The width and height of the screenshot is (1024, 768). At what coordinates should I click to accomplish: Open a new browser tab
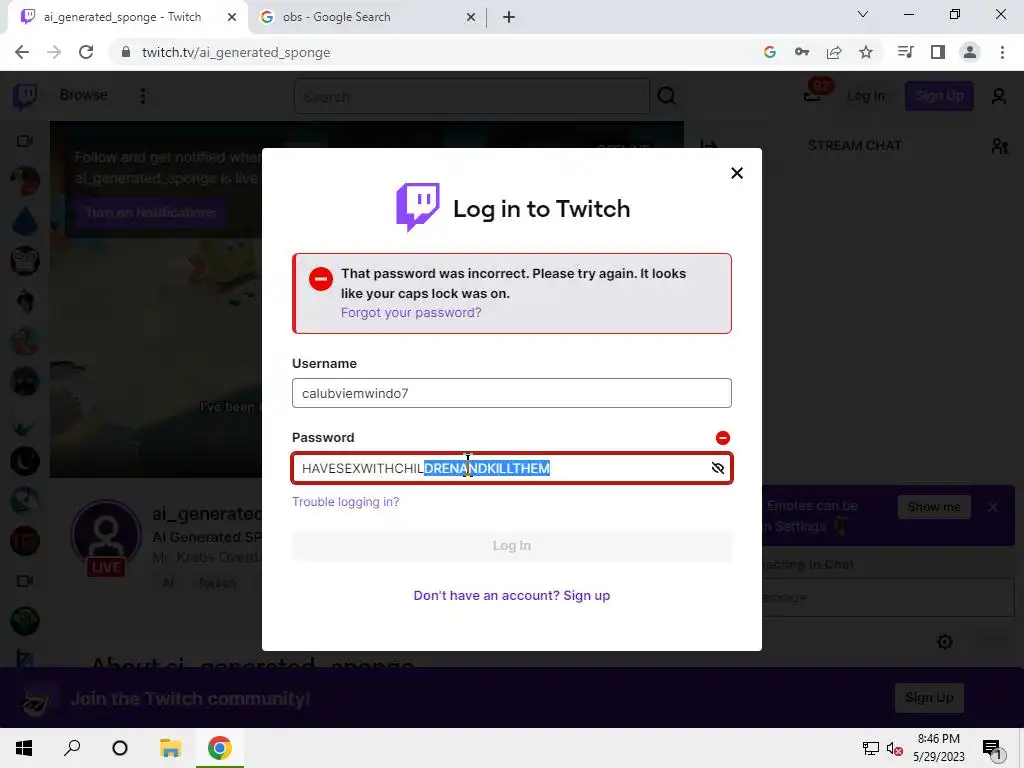pyautogui.click(x=509, y=17)
